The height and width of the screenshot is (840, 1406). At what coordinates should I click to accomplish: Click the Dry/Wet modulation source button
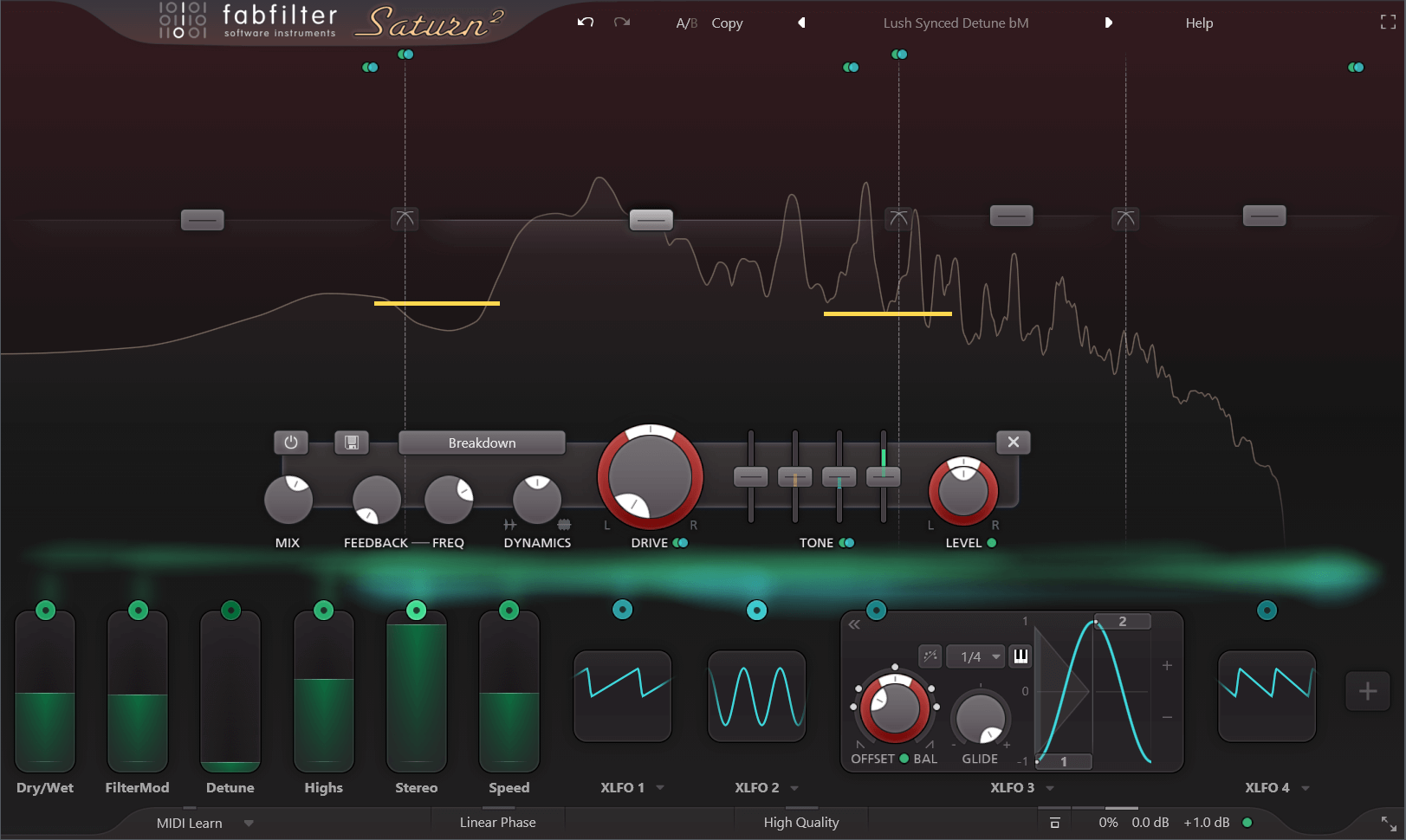[46, 611]
